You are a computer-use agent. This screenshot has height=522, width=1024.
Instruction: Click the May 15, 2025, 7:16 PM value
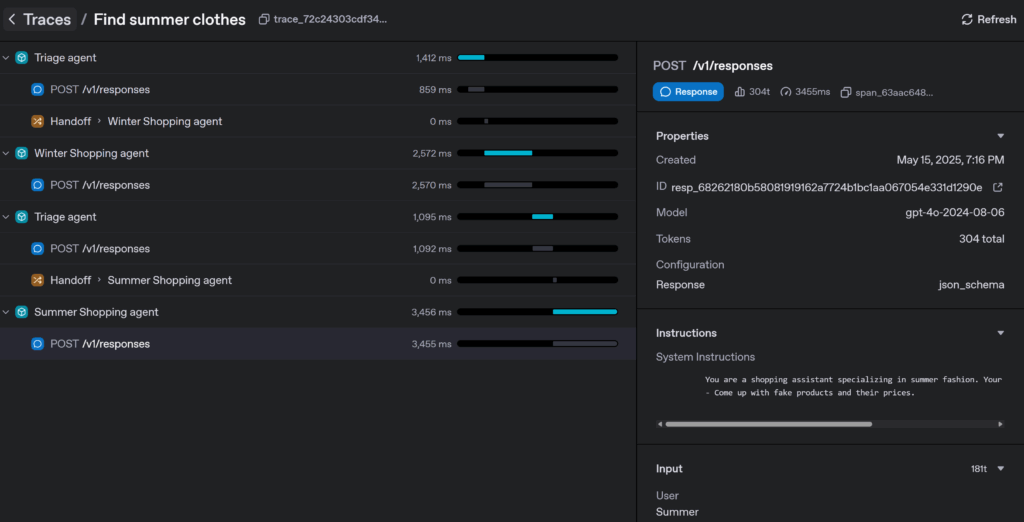(x=950, y=160)
